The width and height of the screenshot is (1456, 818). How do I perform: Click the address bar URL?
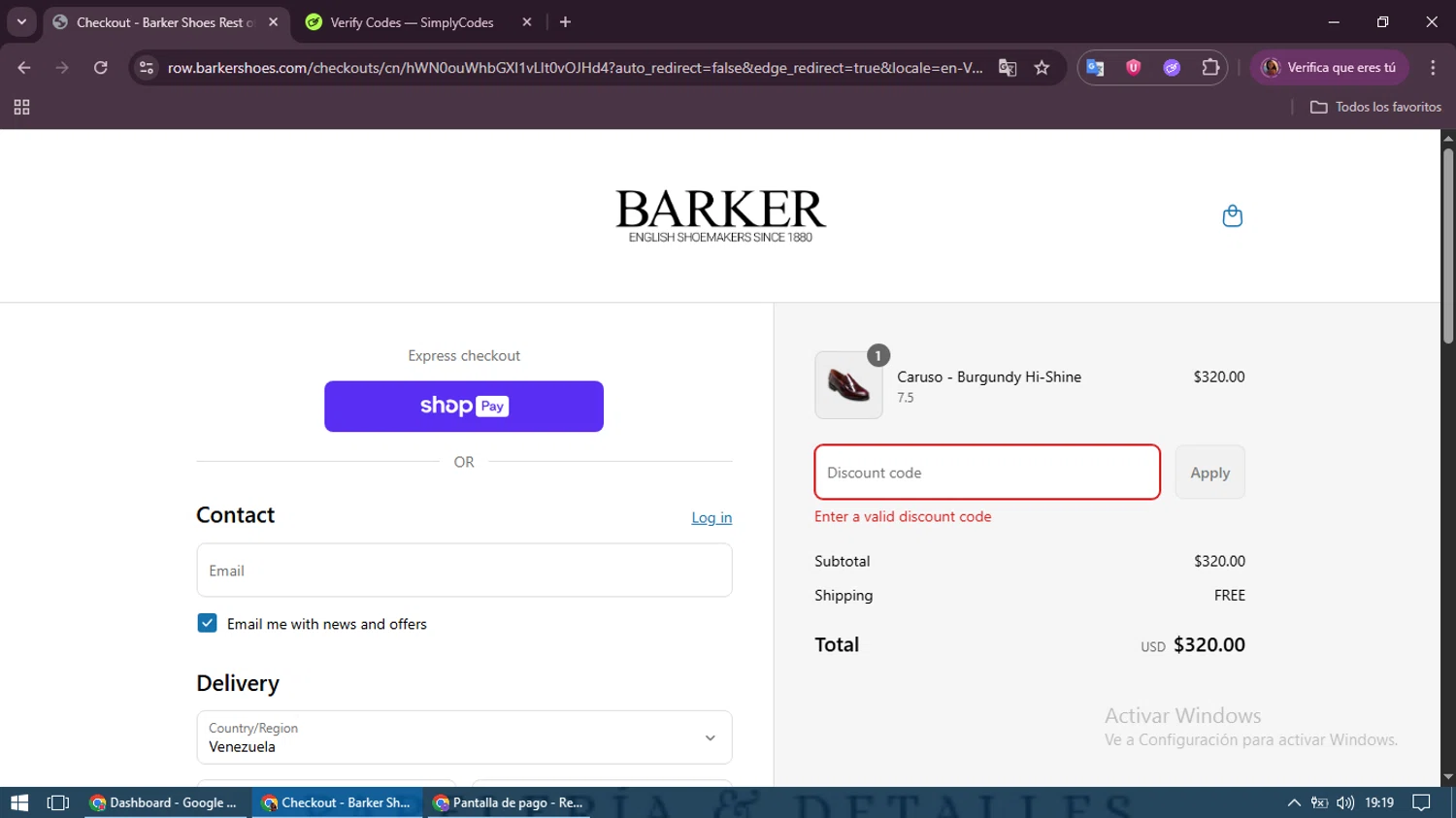[x=575, y=68]
